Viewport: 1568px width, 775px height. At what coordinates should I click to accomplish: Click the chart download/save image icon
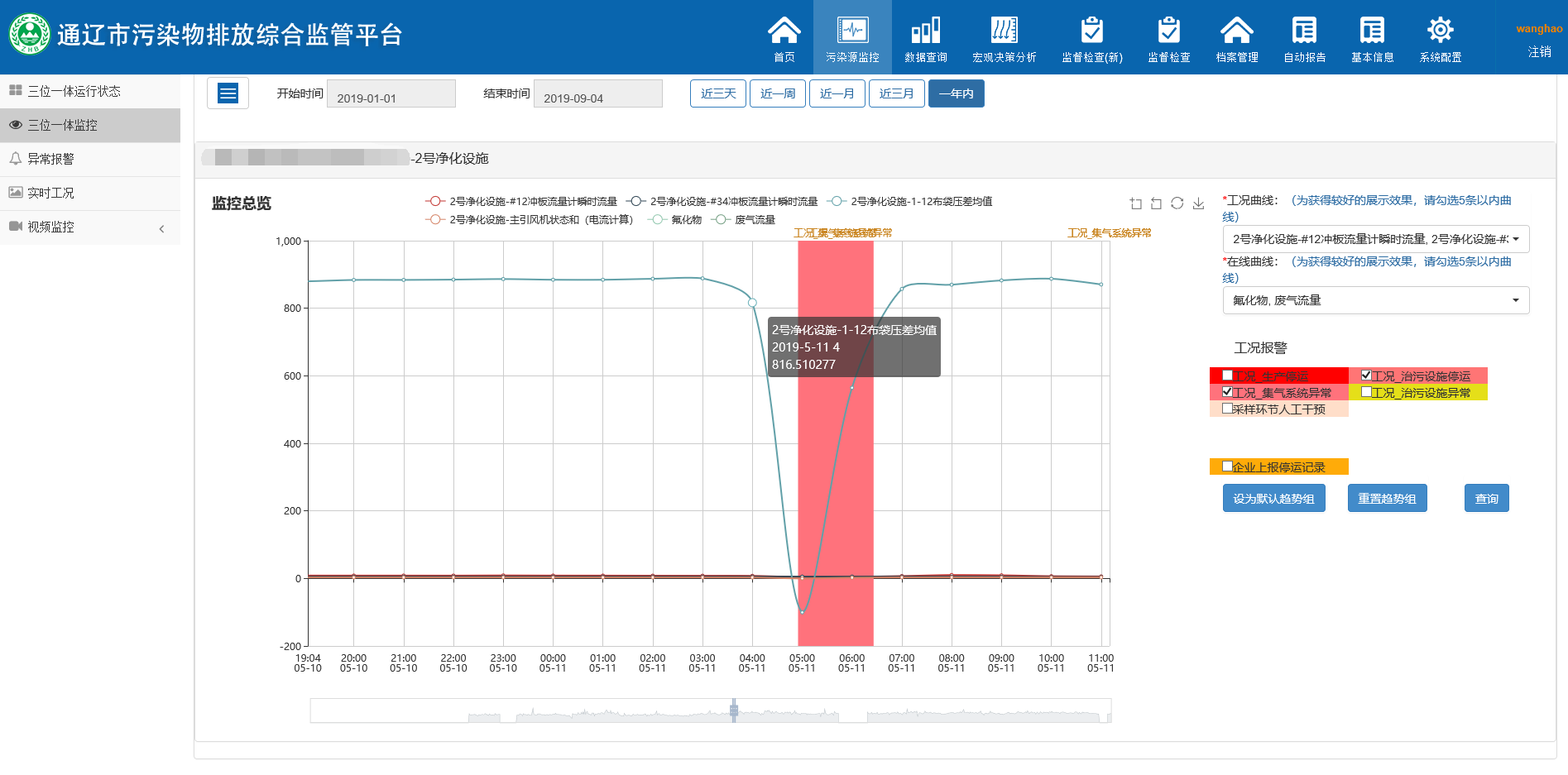tap(1198, 203)
